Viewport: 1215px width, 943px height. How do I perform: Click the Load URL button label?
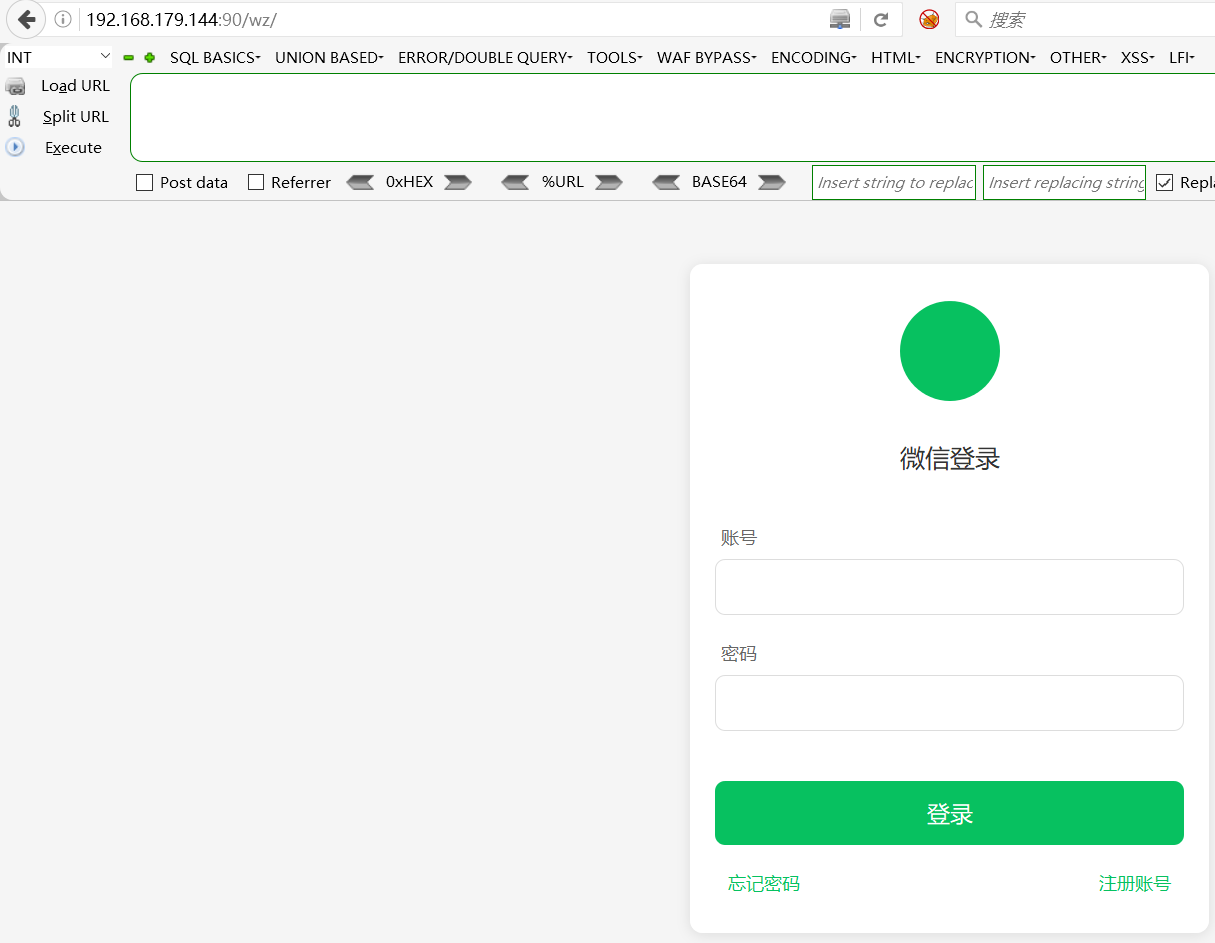pyautogui.click(x=75, y=86)
